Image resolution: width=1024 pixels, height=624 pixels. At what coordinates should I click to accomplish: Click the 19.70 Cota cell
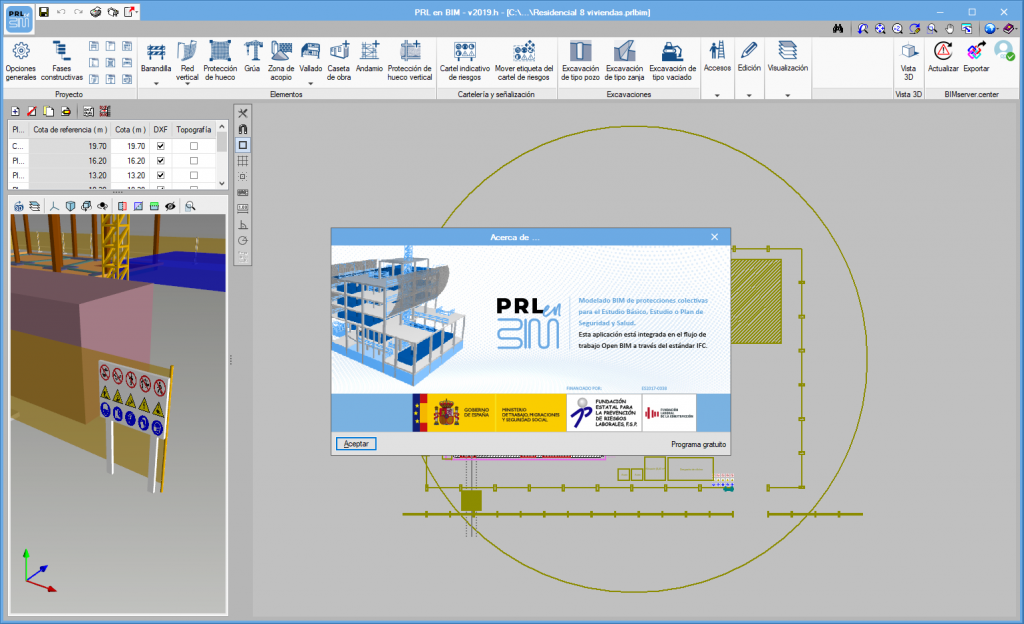[x=130, y=146]
